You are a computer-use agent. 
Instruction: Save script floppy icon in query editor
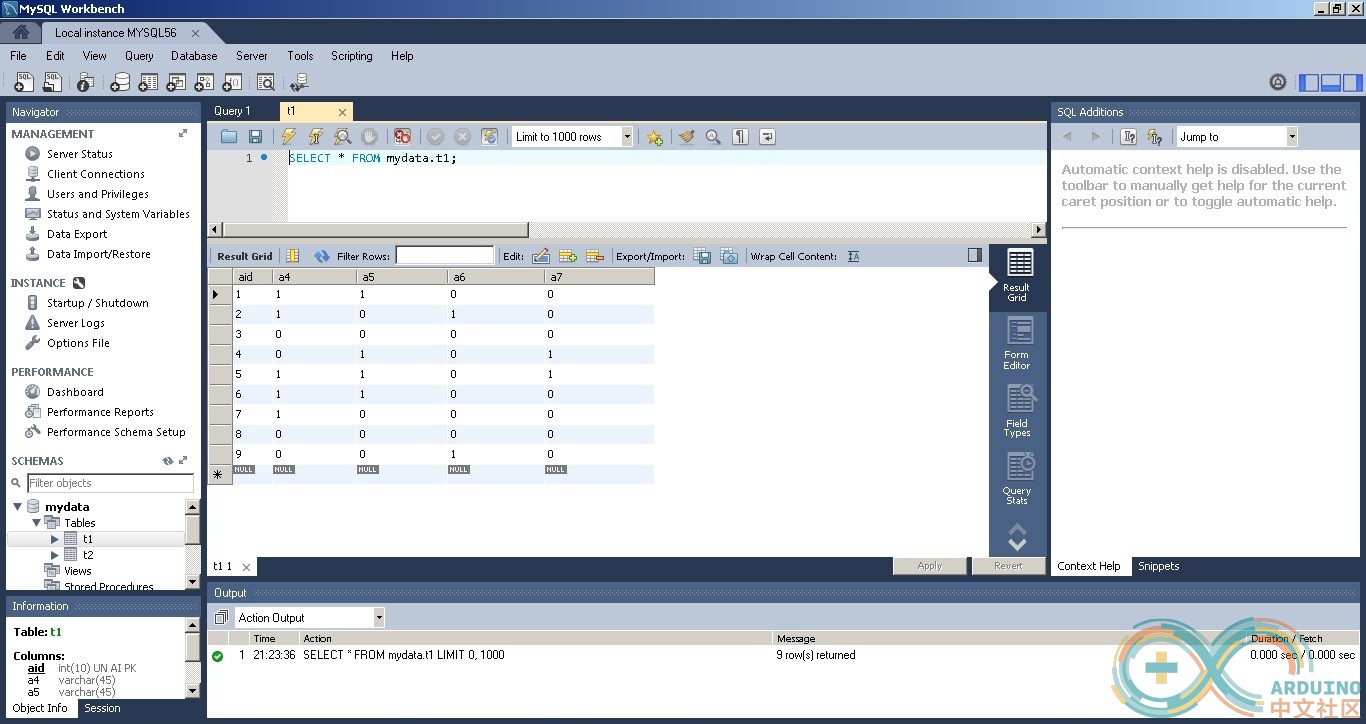tap(255, 137)
